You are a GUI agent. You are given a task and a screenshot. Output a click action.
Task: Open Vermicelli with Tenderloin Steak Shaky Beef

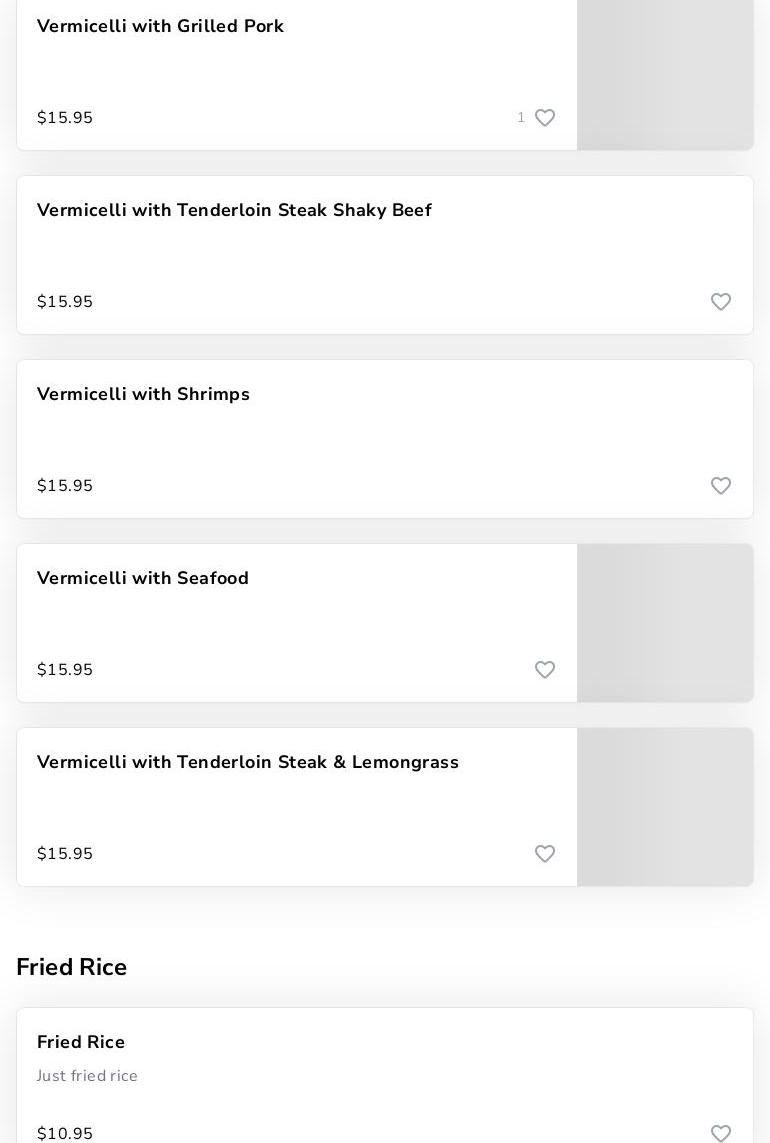tap(234, 211)
